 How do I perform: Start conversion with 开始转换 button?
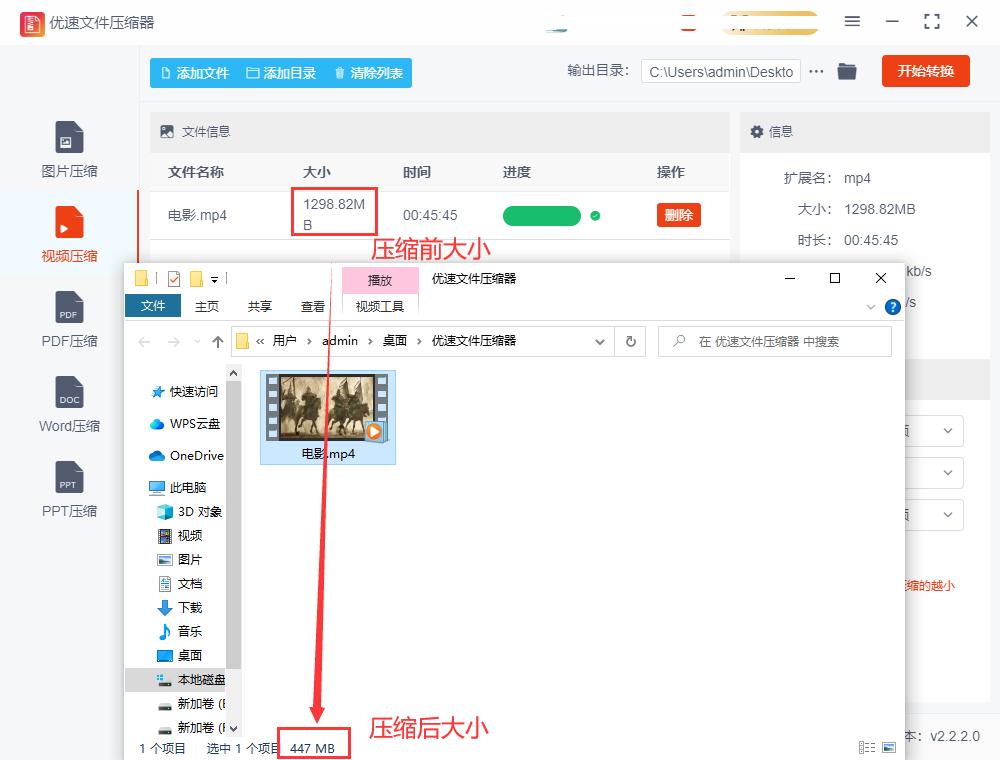[x=925, y=71]
